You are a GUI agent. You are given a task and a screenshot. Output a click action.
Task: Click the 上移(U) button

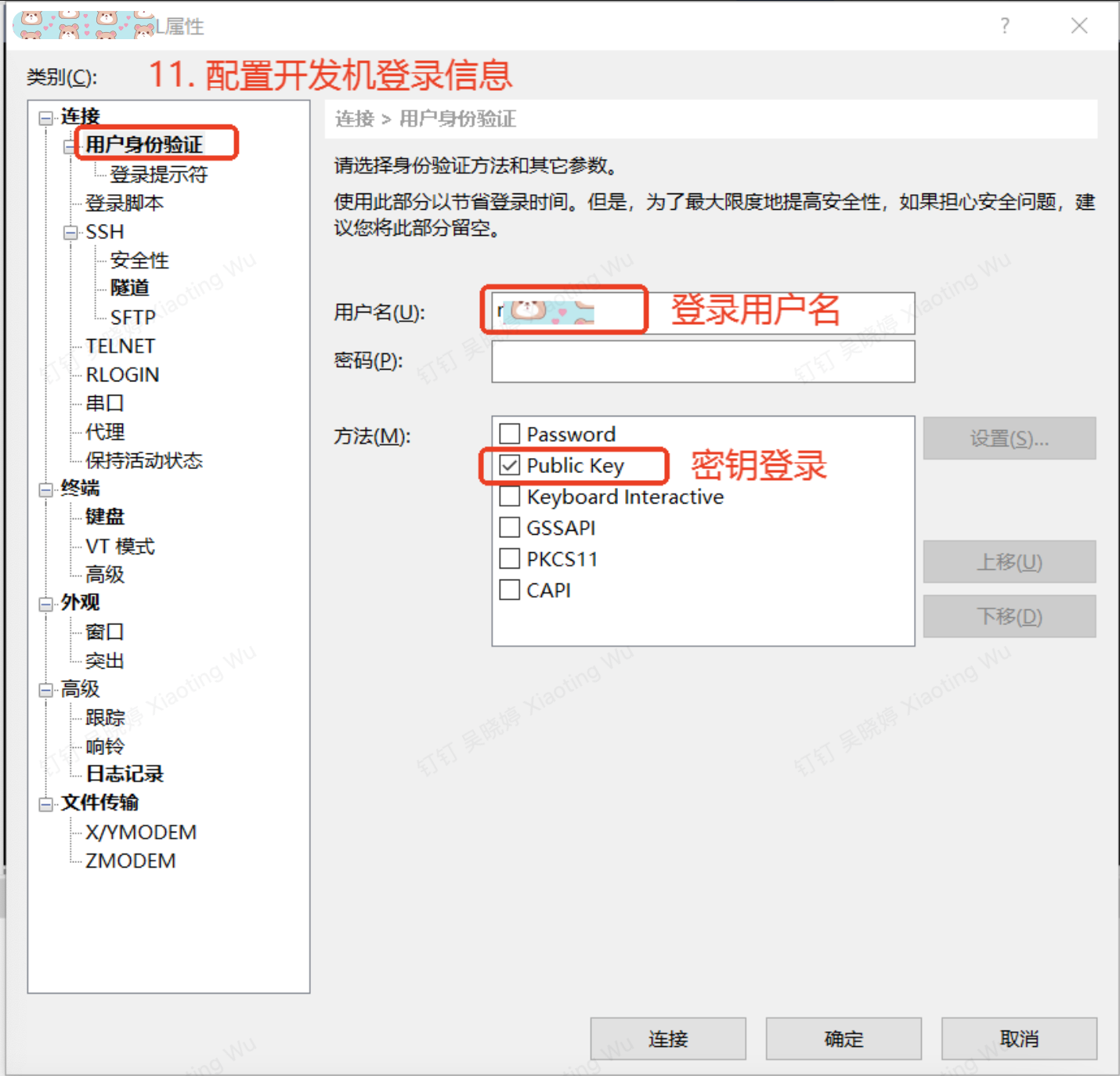(1010, 561)
